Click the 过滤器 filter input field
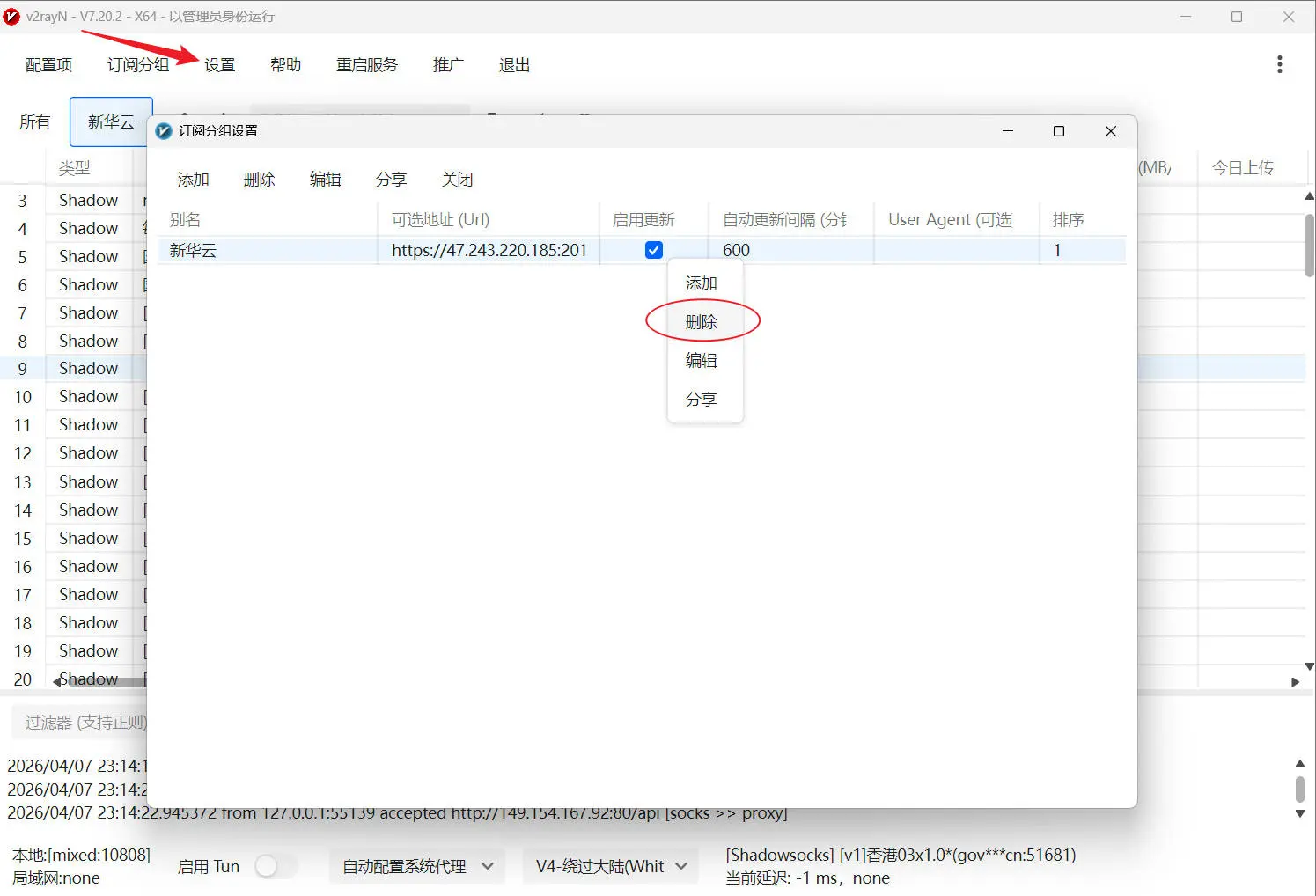Screen dimensions: 1316x896 pos(79,721)
